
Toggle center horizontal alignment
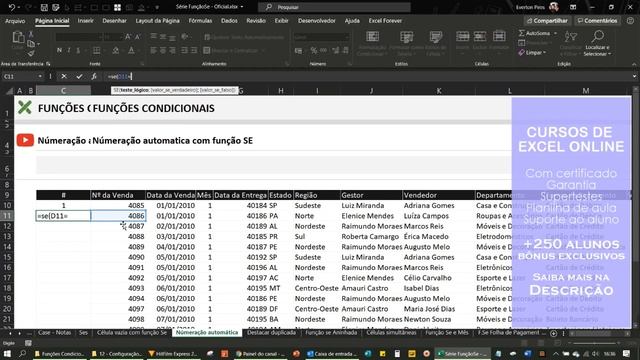163,51
